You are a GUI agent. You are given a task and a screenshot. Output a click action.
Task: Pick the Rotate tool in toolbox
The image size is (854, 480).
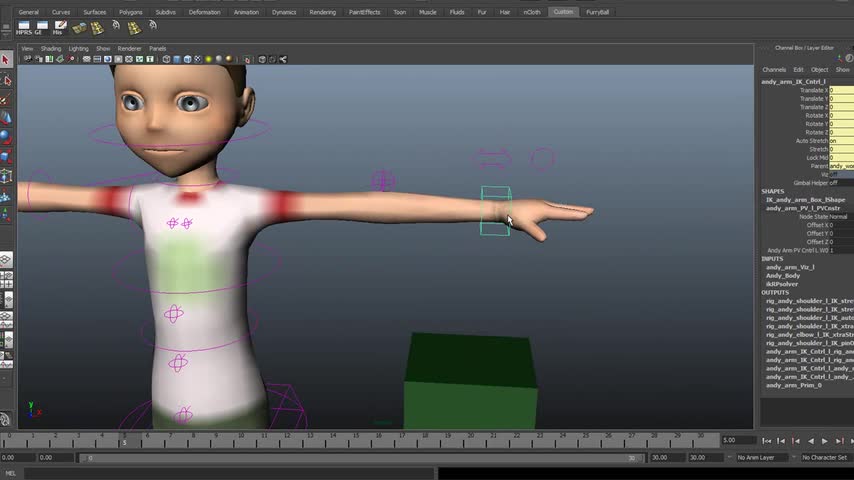6,137
